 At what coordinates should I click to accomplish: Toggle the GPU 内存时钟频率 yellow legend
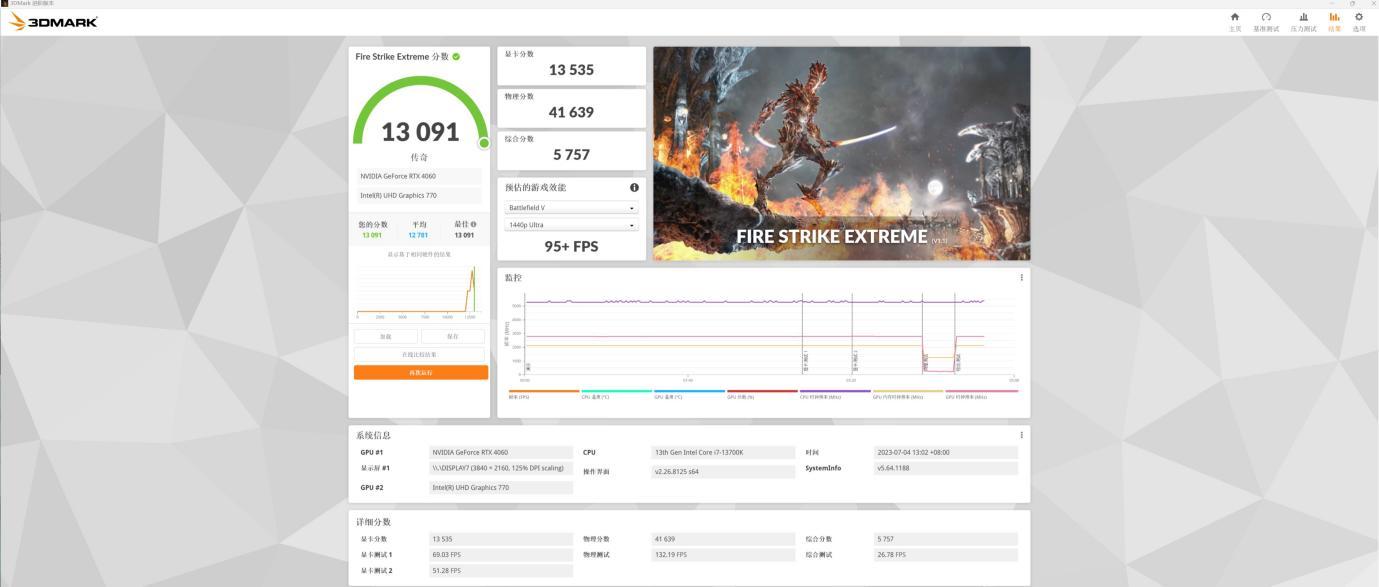pos(908,394)
